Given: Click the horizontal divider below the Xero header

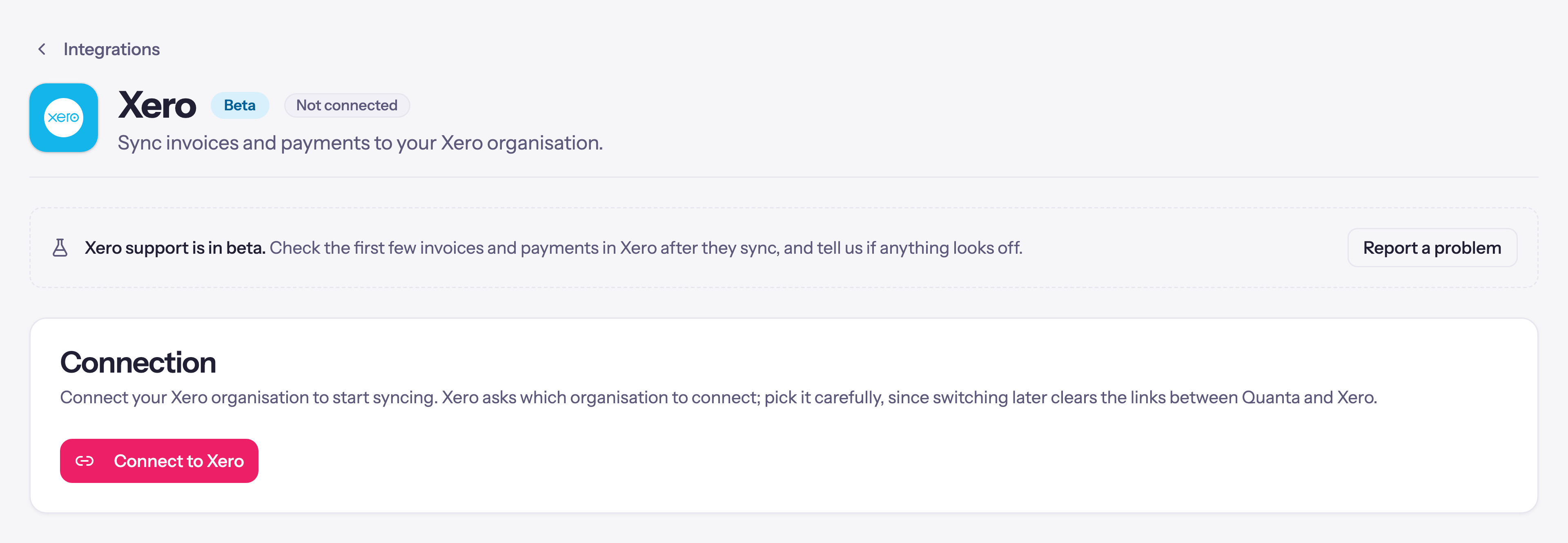Looking at the screenshot, I should (784, 177).
